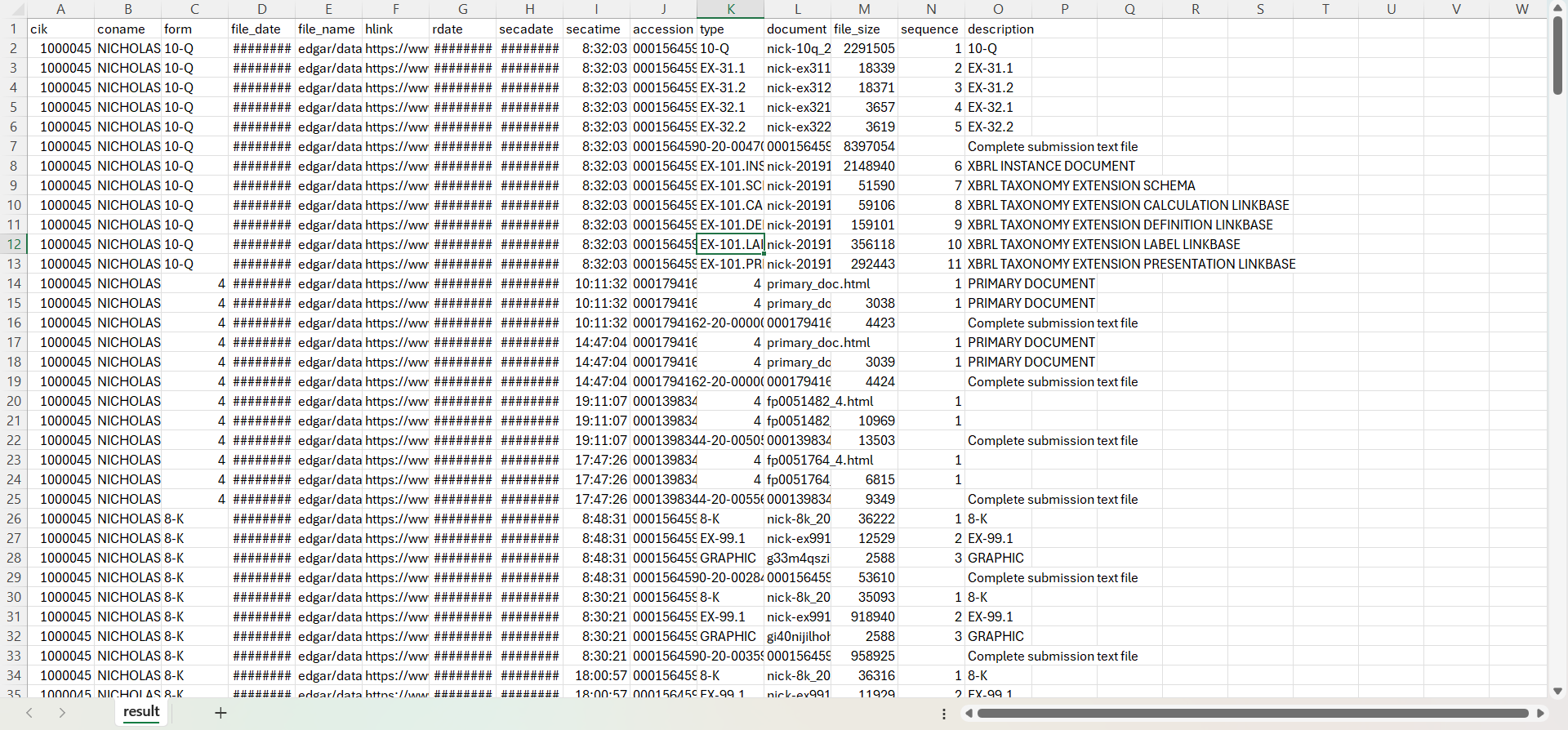Select row 1 header
The height and width of the screenshot is (730, 1568).
pos(14,29)
